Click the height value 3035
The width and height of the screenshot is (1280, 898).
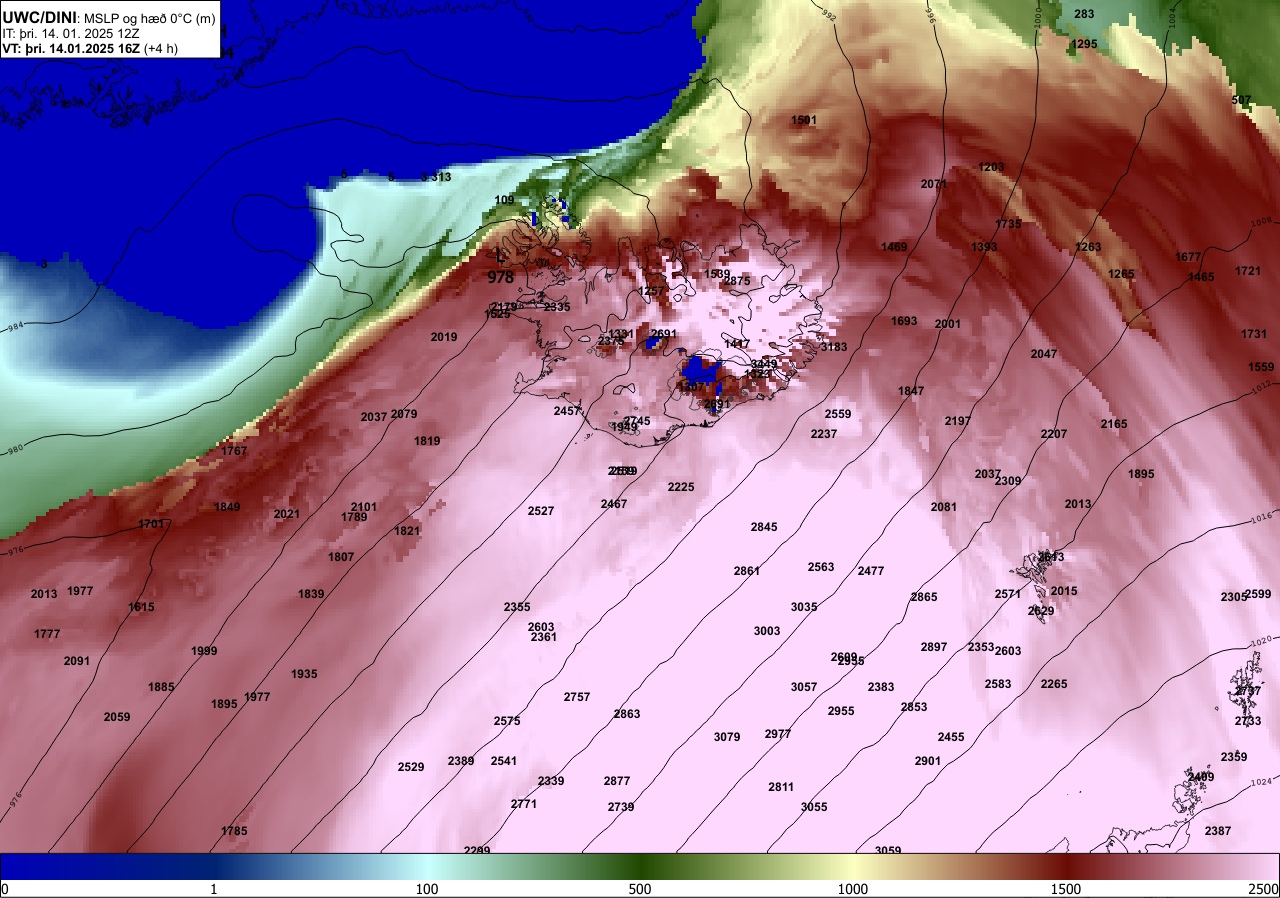[x=804, y=607]
